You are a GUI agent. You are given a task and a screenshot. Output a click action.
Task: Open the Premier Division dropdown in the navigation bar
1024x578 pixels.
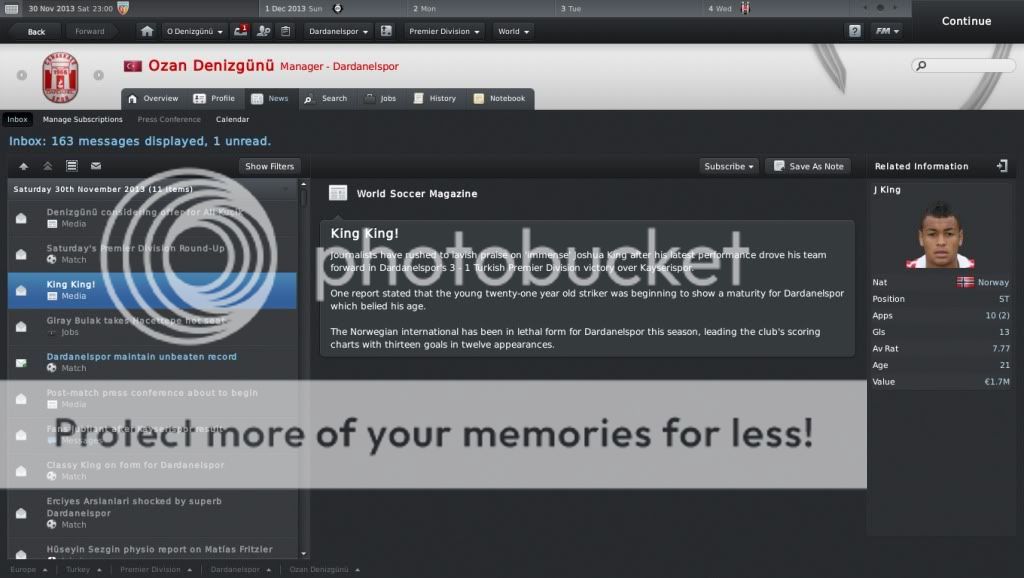click(444, 31)
